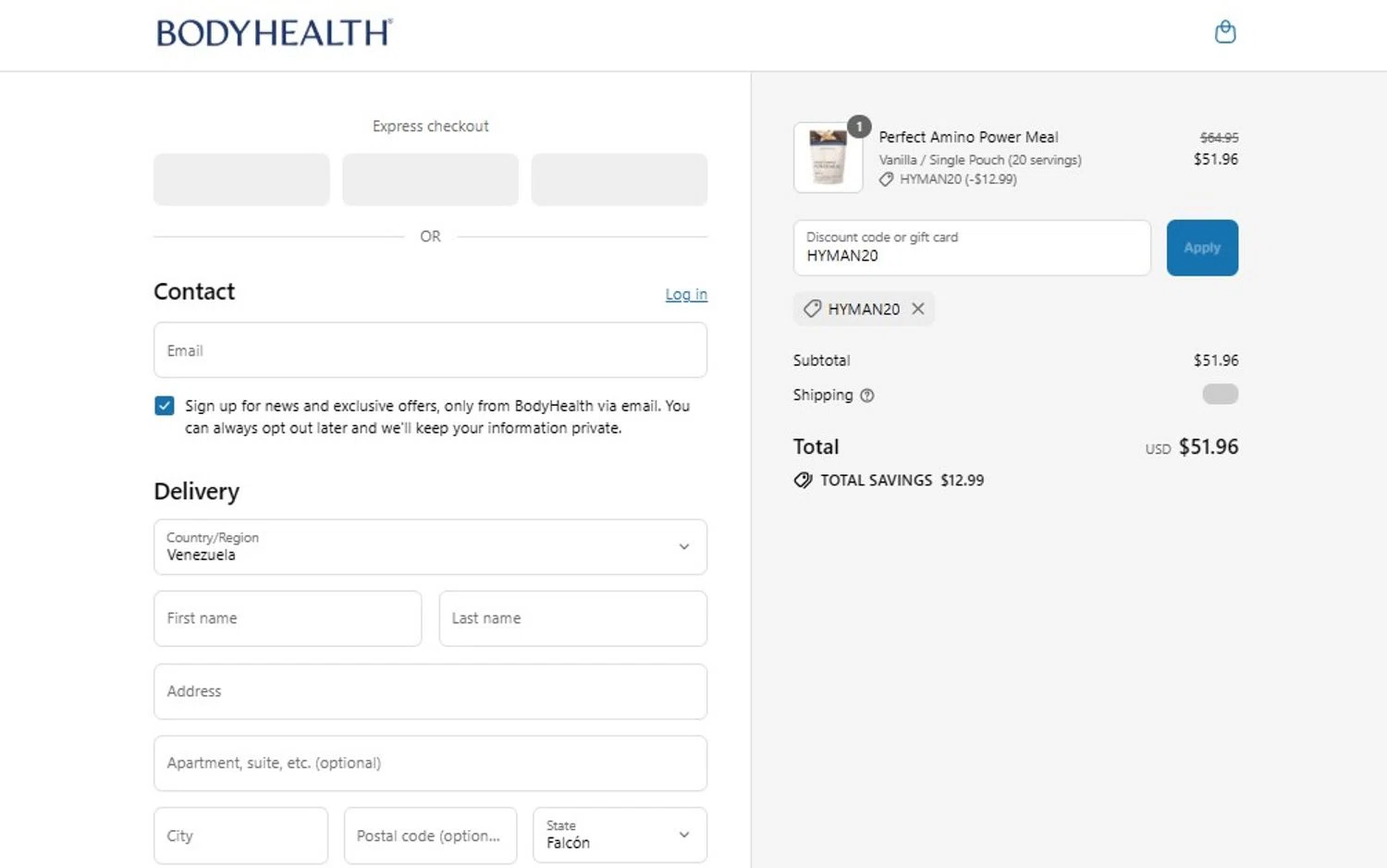Click the USD total $51.96
The image size is (1387, 868).
pos(1209,446)
